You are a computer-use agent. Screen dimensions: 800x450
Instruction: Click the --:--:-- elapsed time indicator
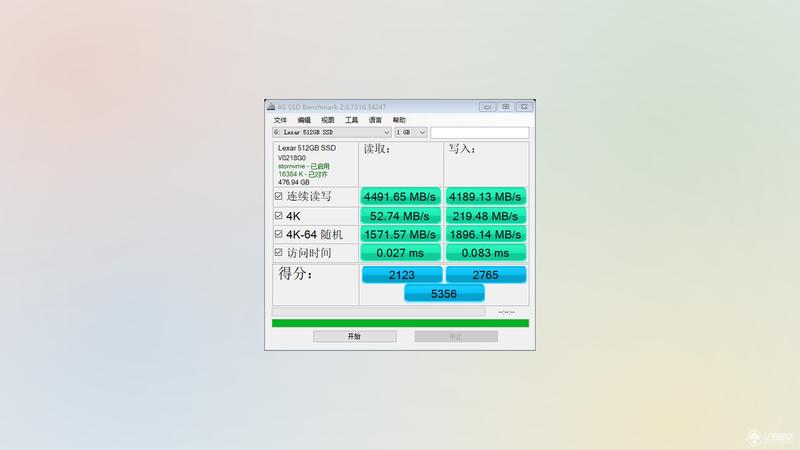(x=507, y=312)
